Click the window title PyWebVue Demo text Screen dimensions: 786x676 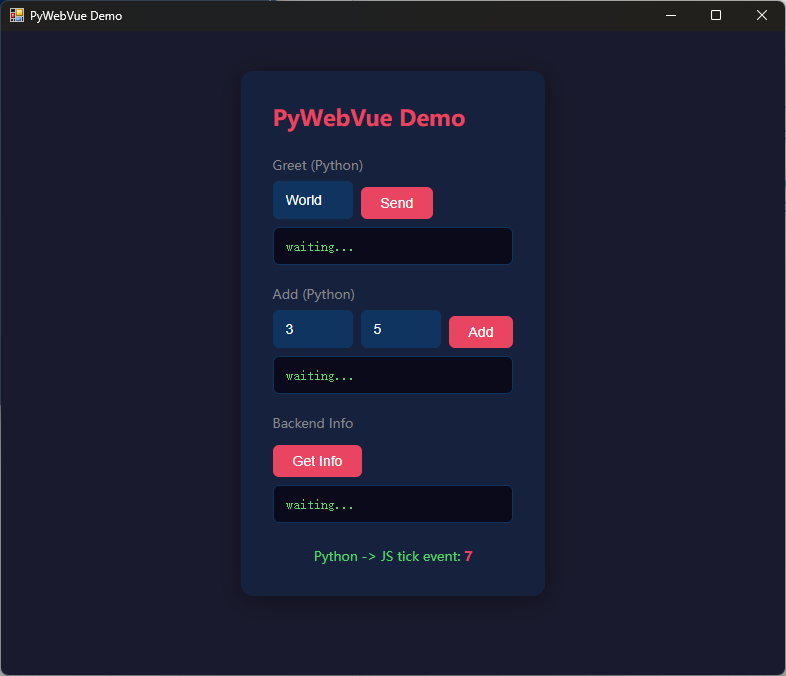point(76,16)
